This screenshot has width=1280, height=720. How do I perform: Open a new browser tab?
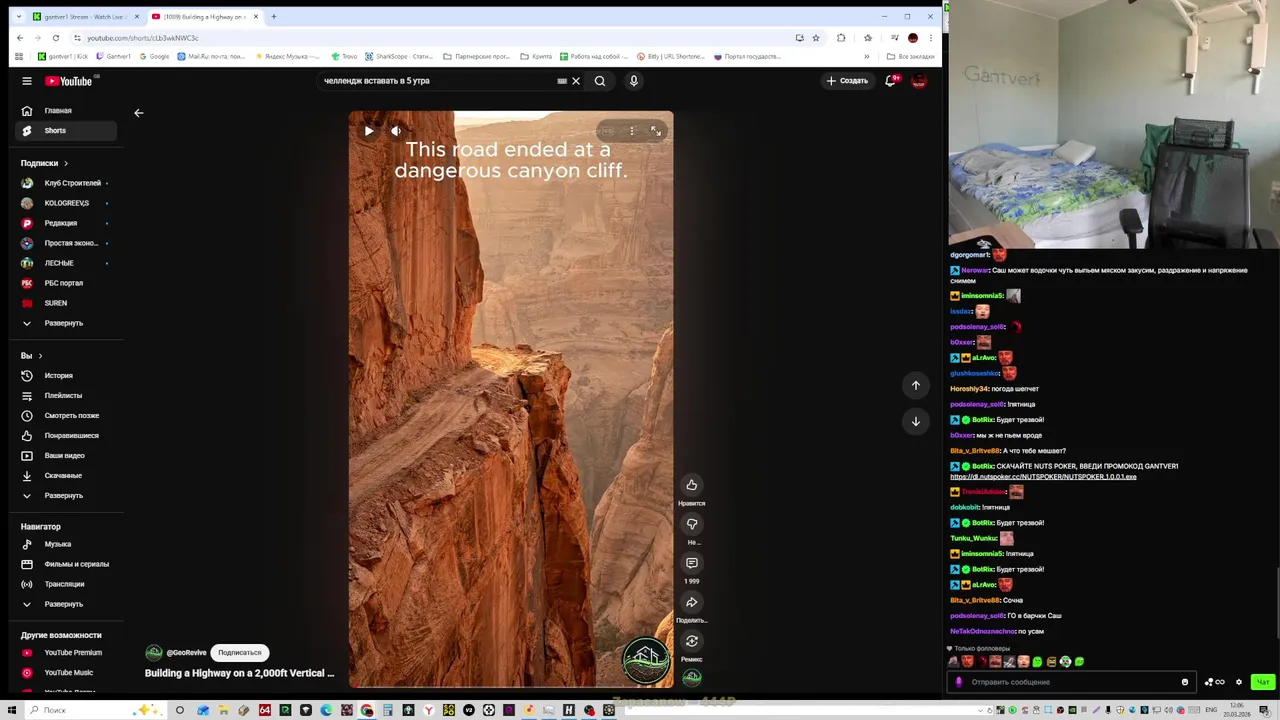point(274,17)
